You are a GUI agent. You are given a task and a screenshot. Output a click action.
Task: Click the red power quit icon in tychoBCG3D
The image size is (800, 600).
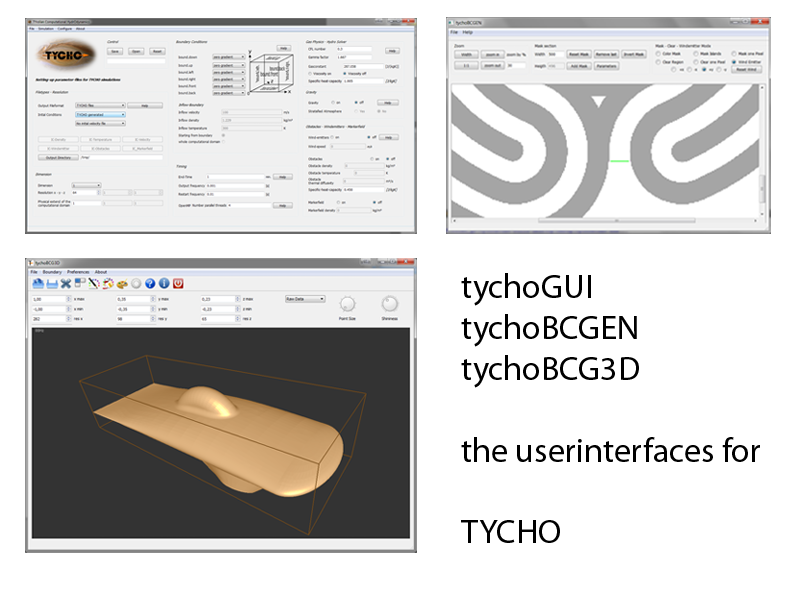click(x=179, y=283)
